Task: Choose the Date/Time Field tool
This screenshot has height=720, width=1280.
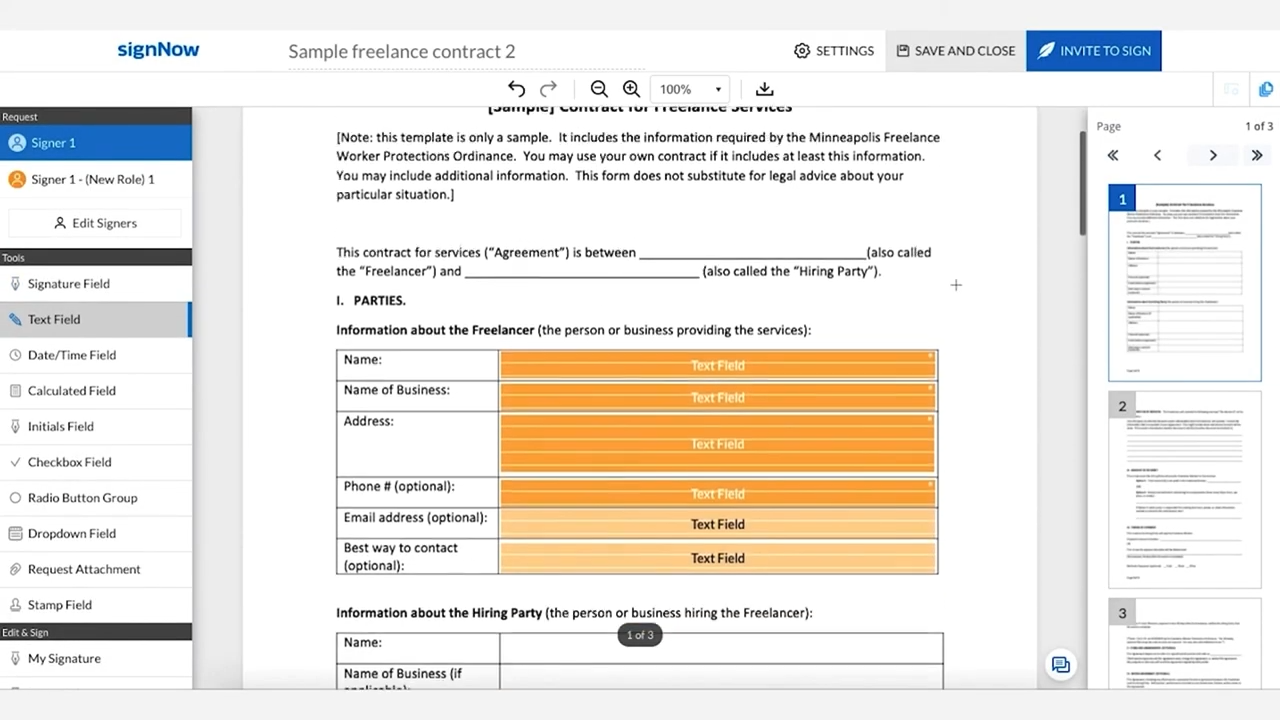Action: tap(96, 355)
